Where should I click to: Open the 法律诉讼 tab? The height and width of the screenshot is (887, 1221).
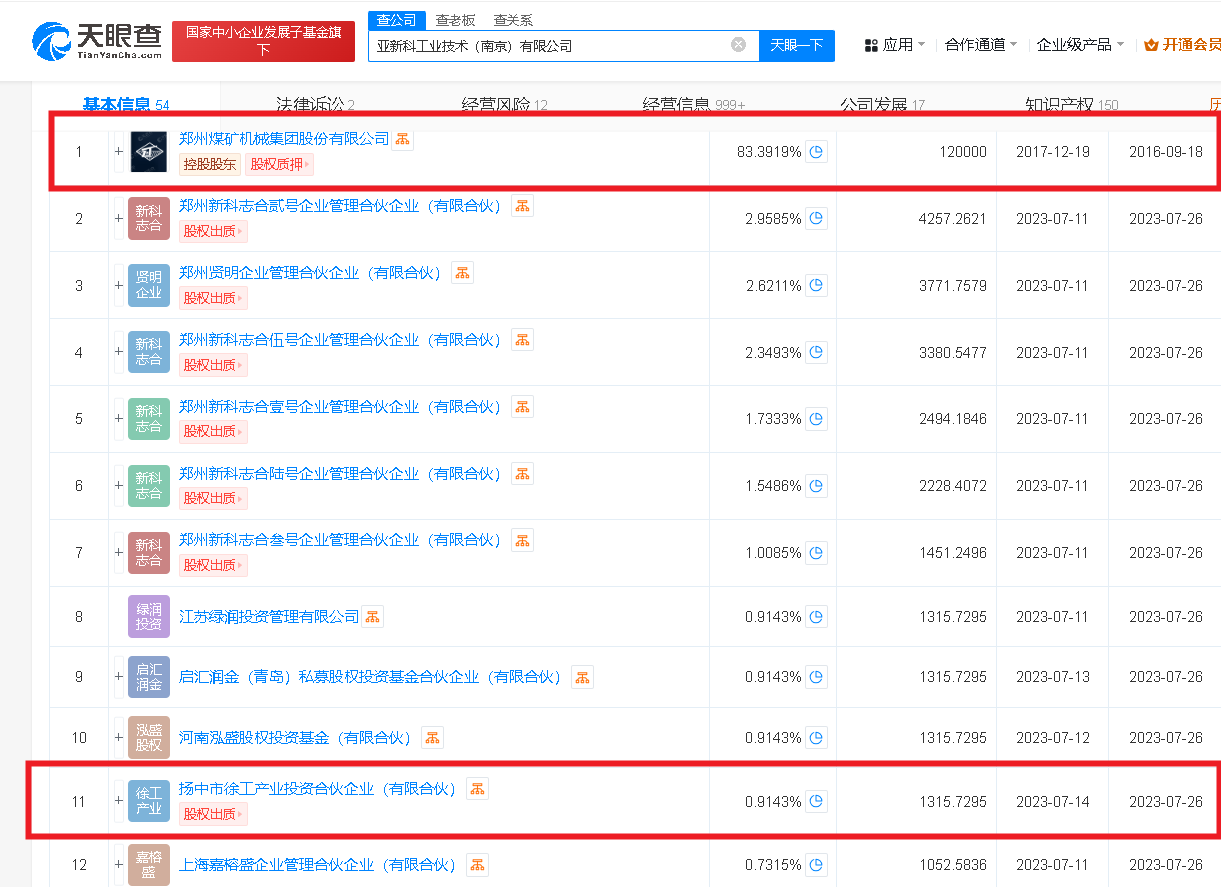[x=315, y=104]
